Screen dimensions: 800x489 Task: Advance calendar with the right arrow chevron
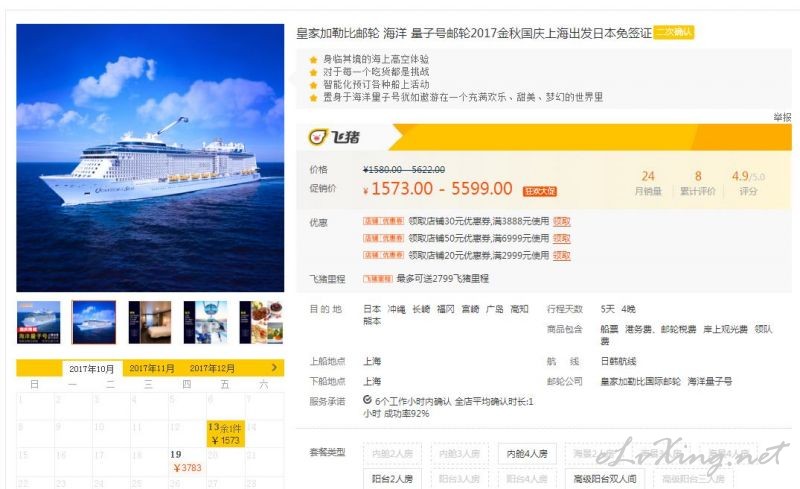(x=274, y=368)
